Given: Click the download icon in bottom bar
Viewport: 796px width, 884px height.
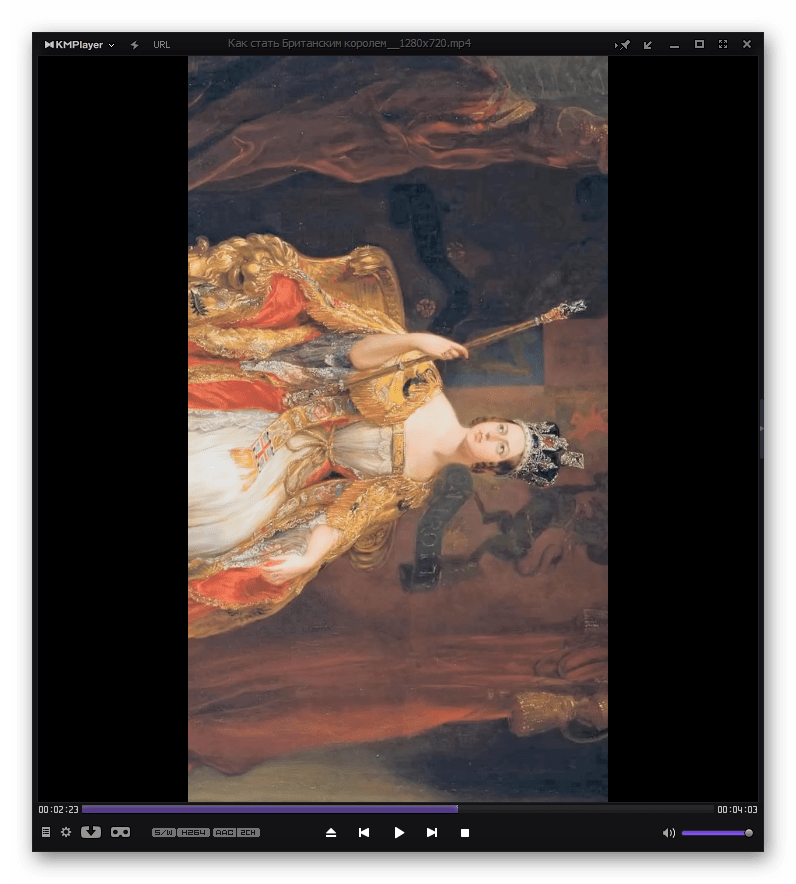Looking at the screenshot, I should pos(91,832).
